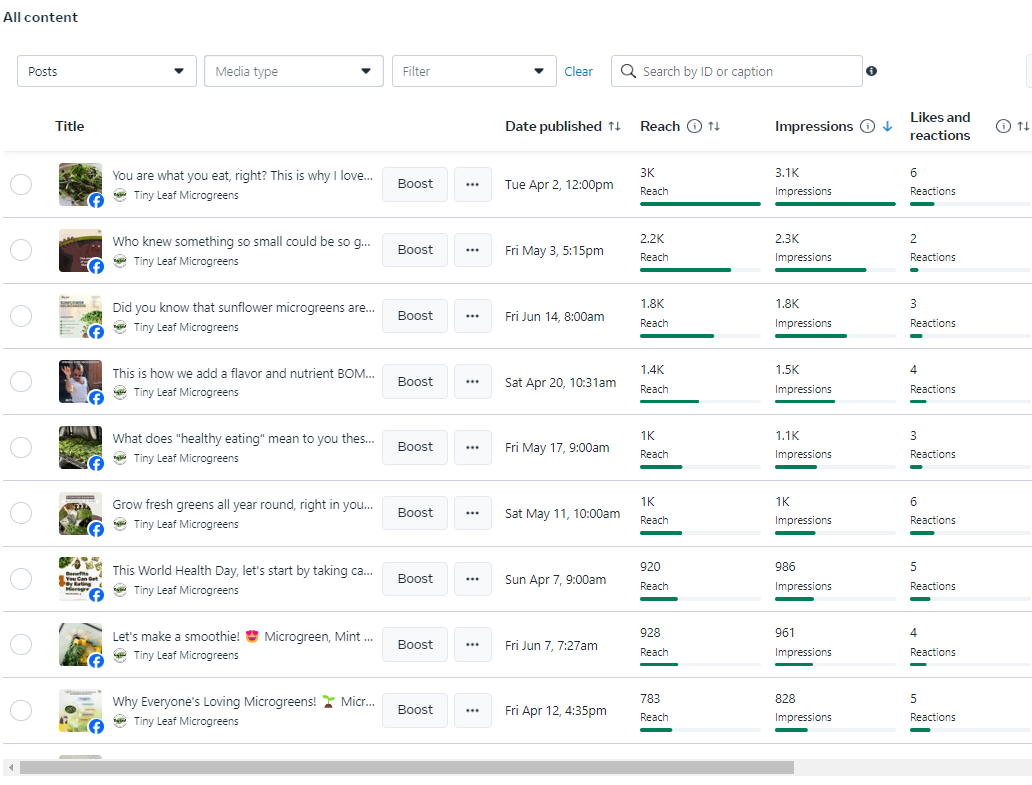Focus the Search by ID or caption field
This screenshot has width=1032, height=785.
pyautogui.click(x=745, y=71)
